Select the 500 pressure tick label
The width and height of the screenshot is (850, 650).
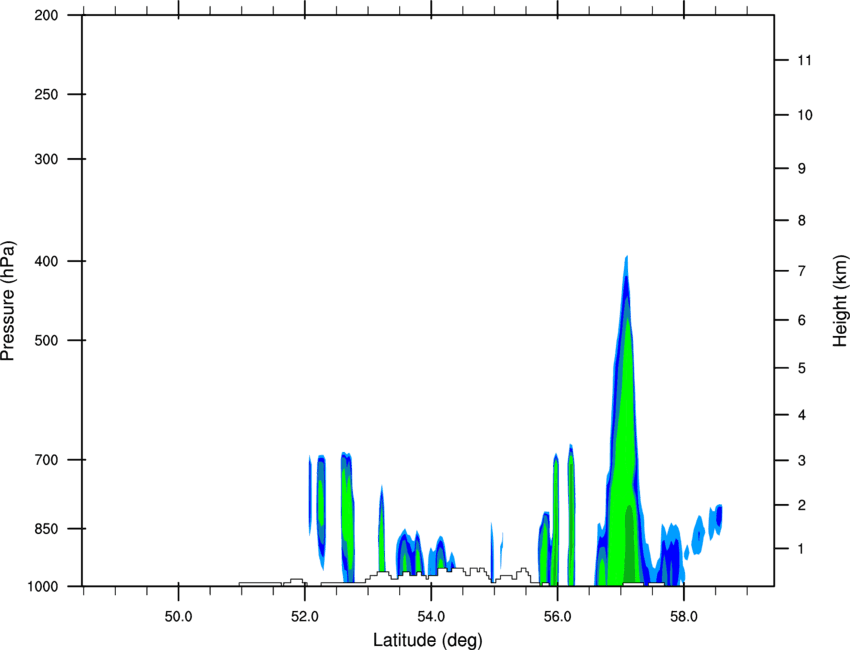coord(46,340)
